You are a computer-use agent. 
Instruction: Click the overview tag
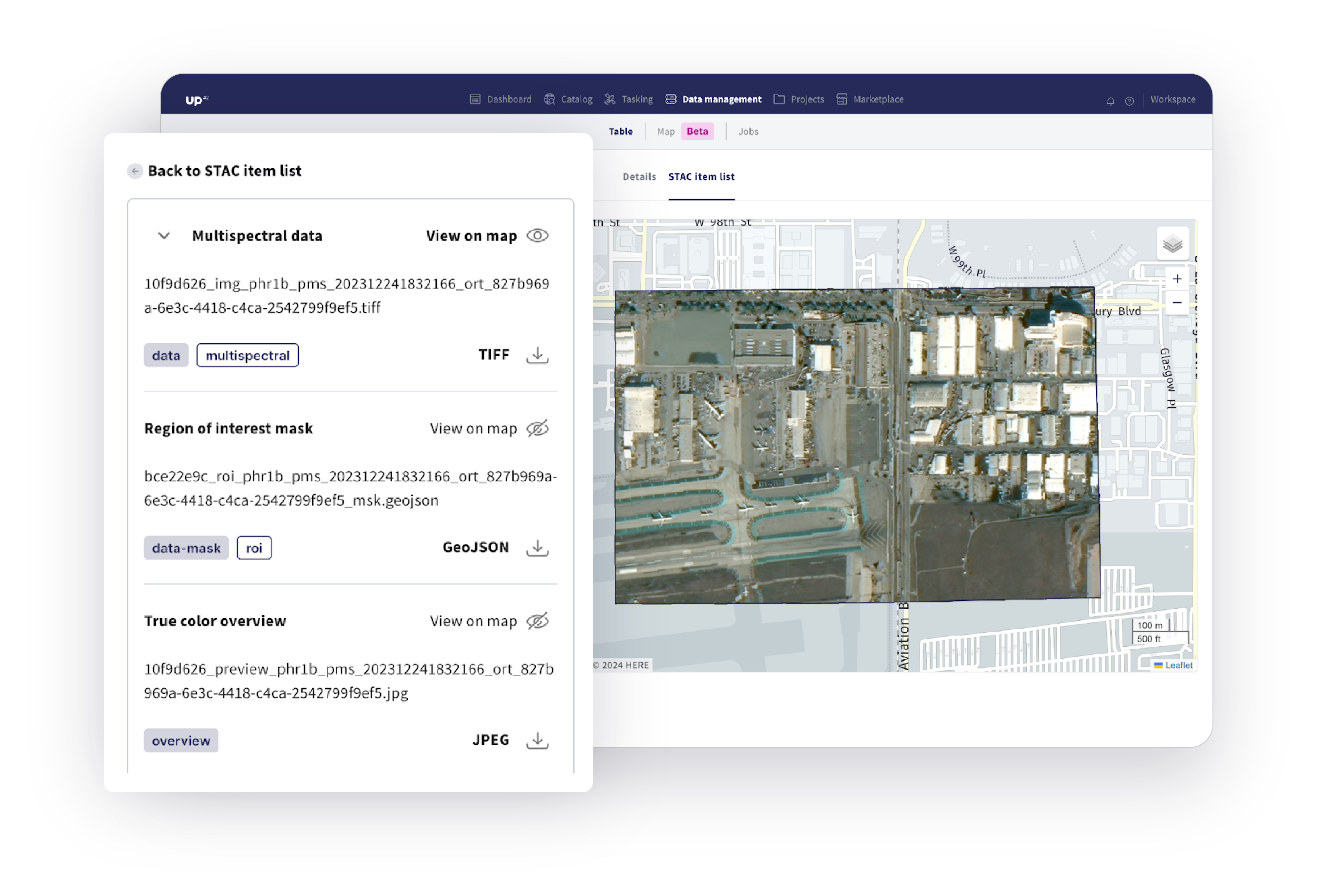tap(181, 741)
